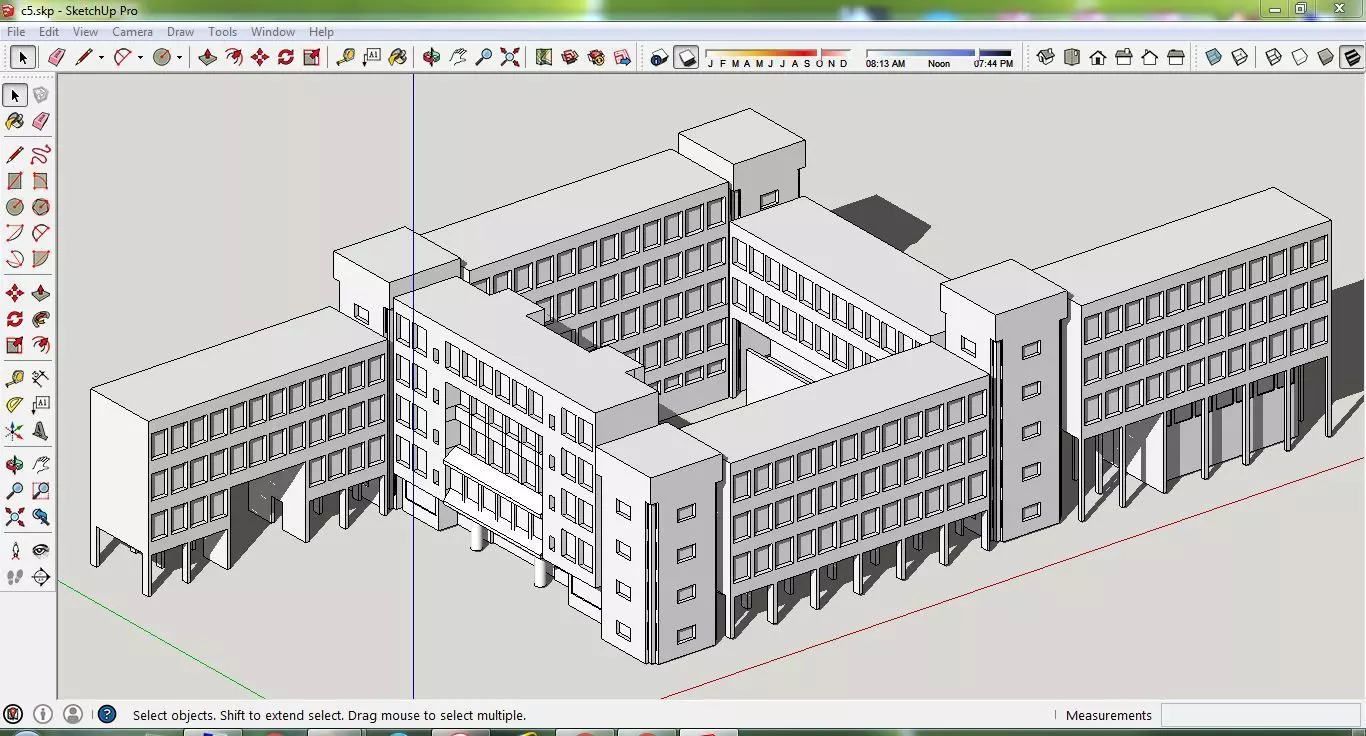
Task: Enable Hidden Line face style
Action: pyautogui.click(x=1300, y=57)
